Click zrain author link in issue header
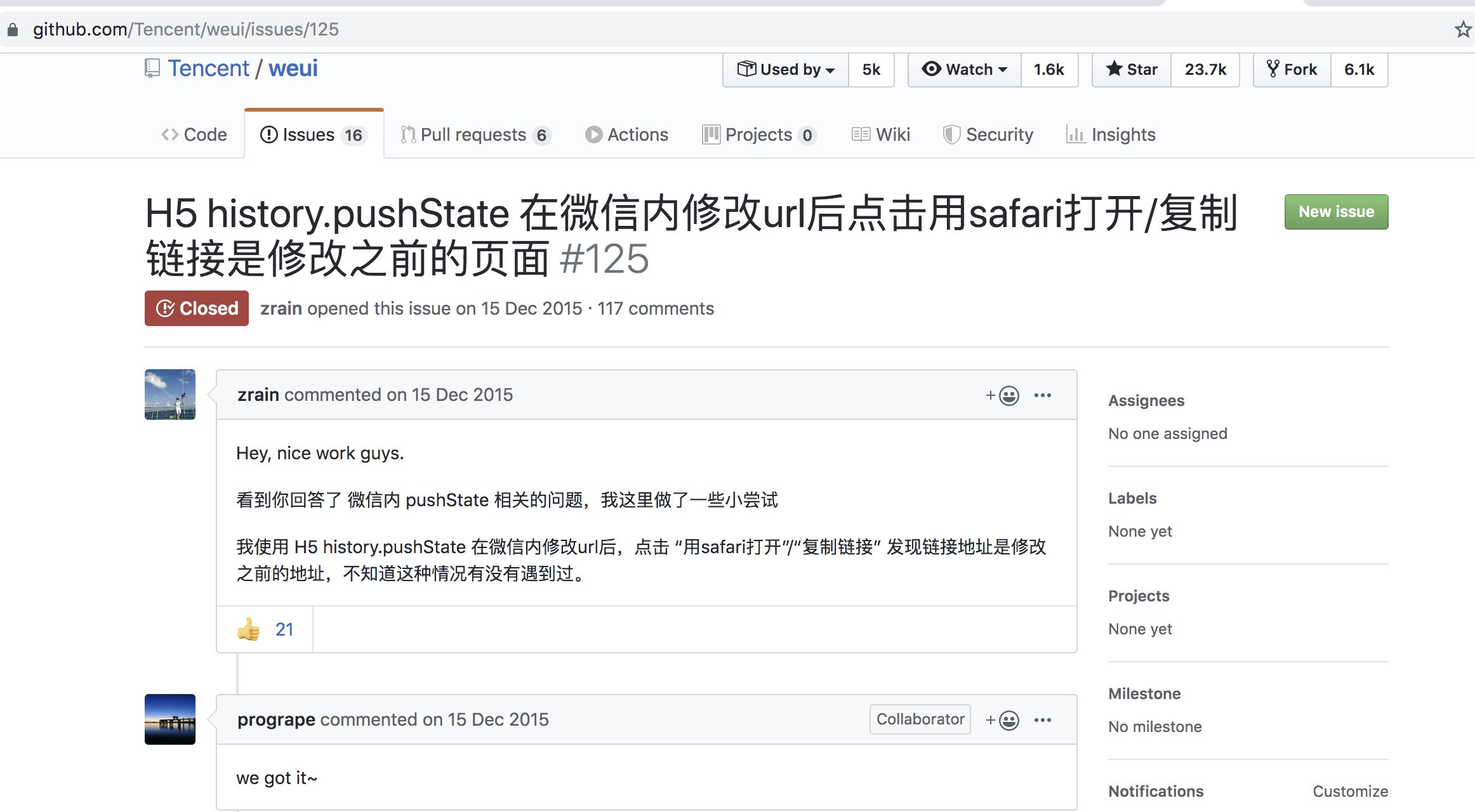 (281, 308)
